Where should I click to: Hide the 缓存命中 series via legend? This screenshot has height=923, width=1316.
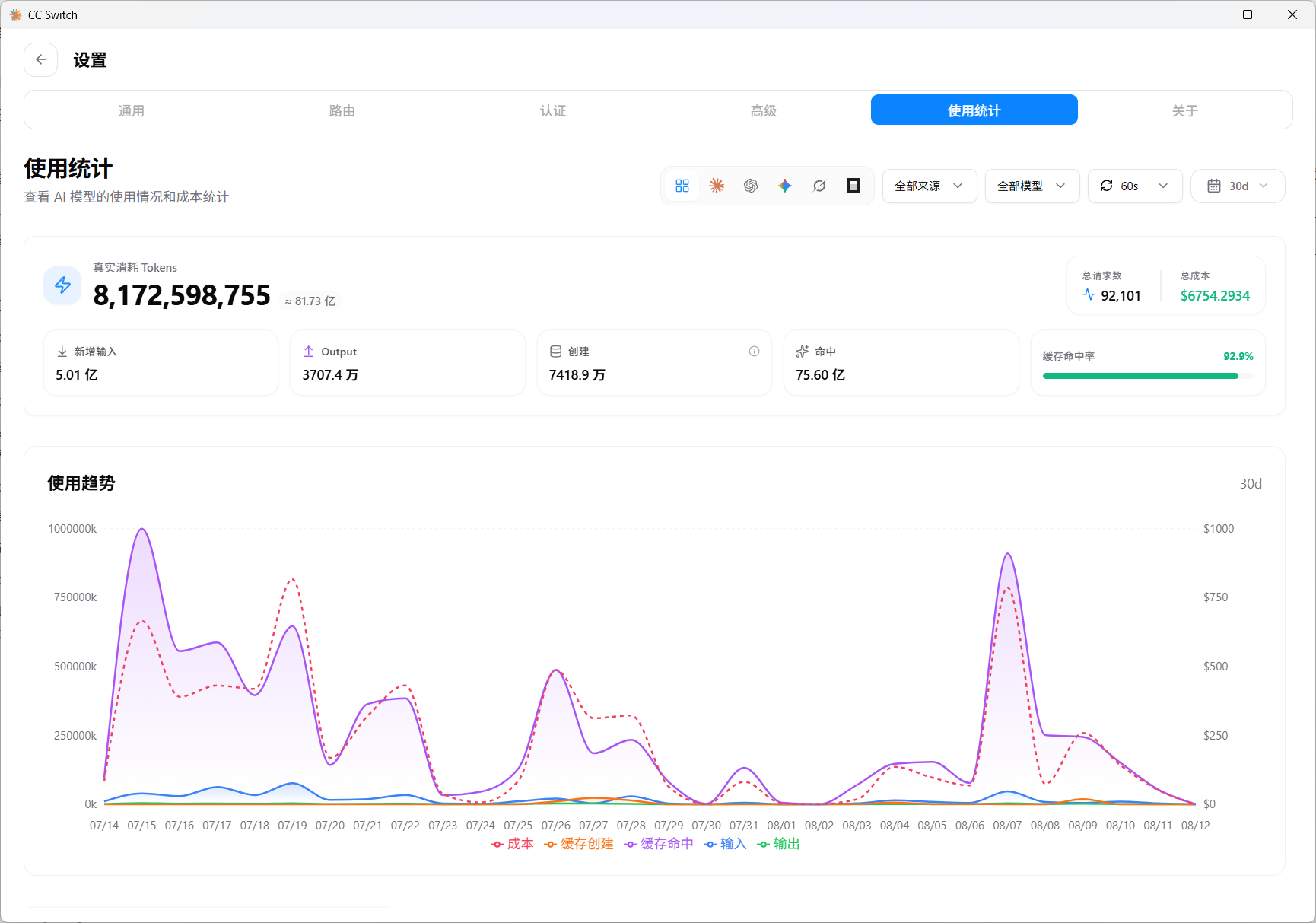coord(659,844)
